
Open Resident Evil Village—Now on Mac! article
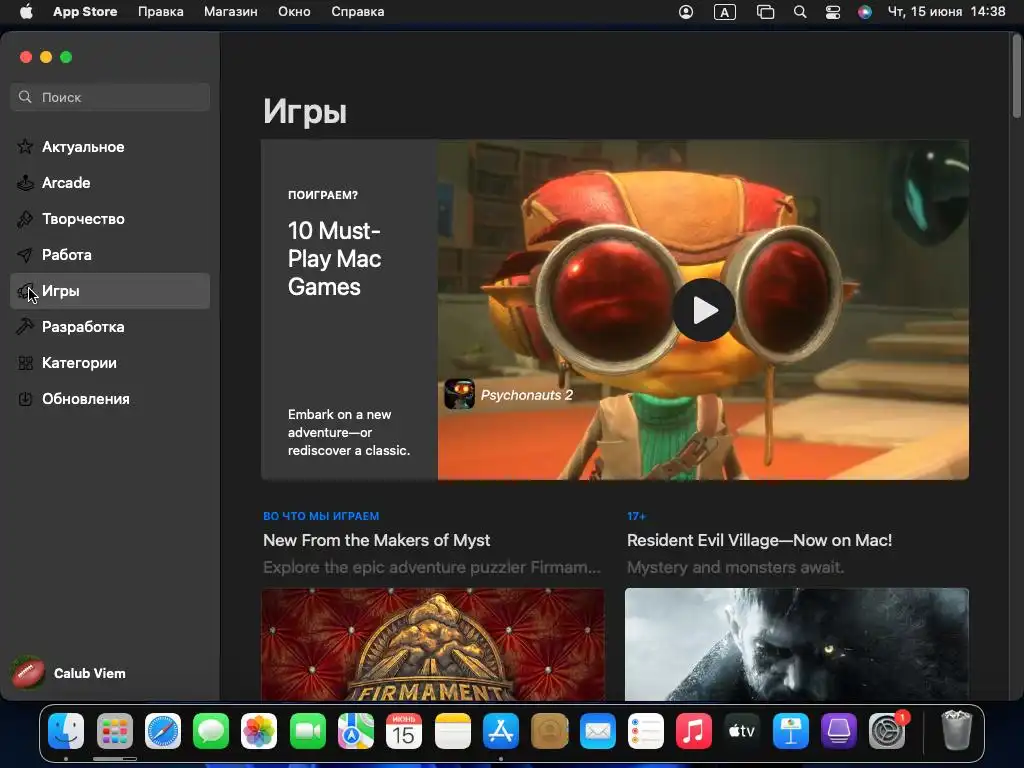tap(760, 540)
